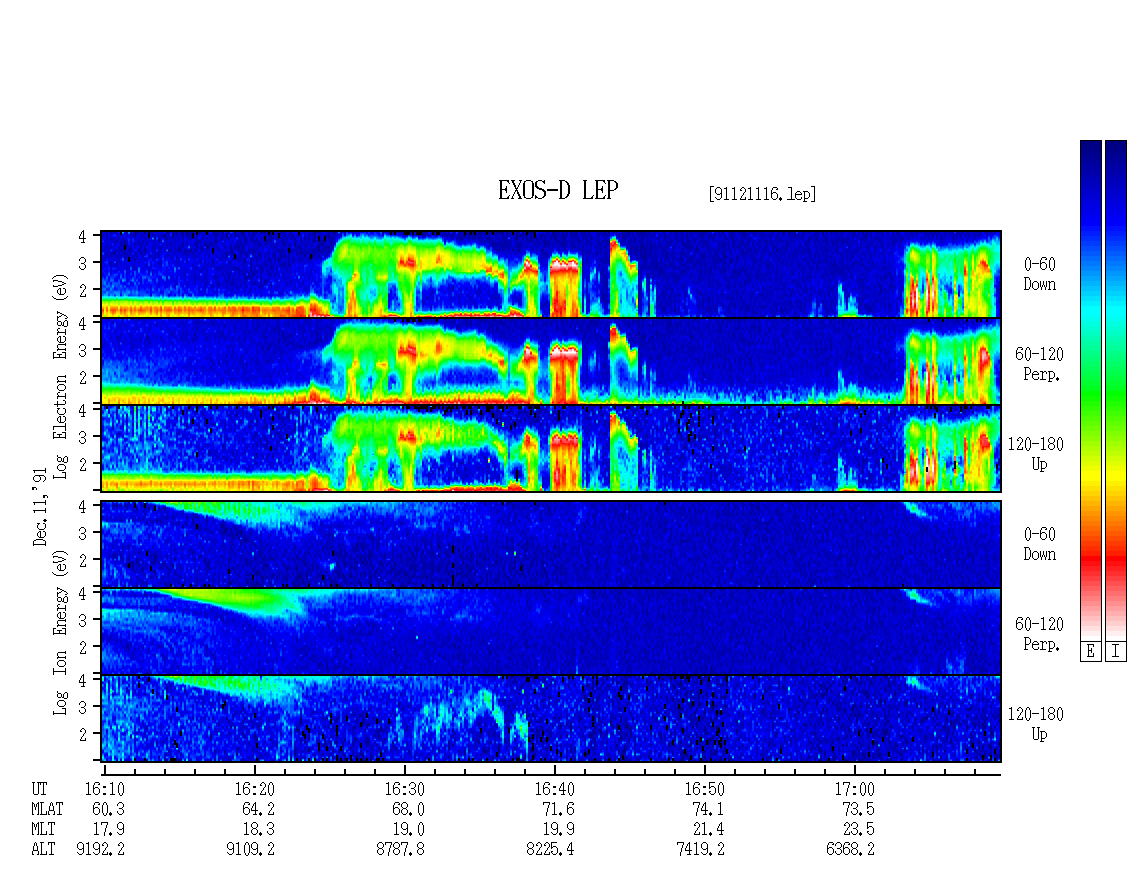
Task: Click the ALT value 9109.2
Action: (x=250, y=850)
